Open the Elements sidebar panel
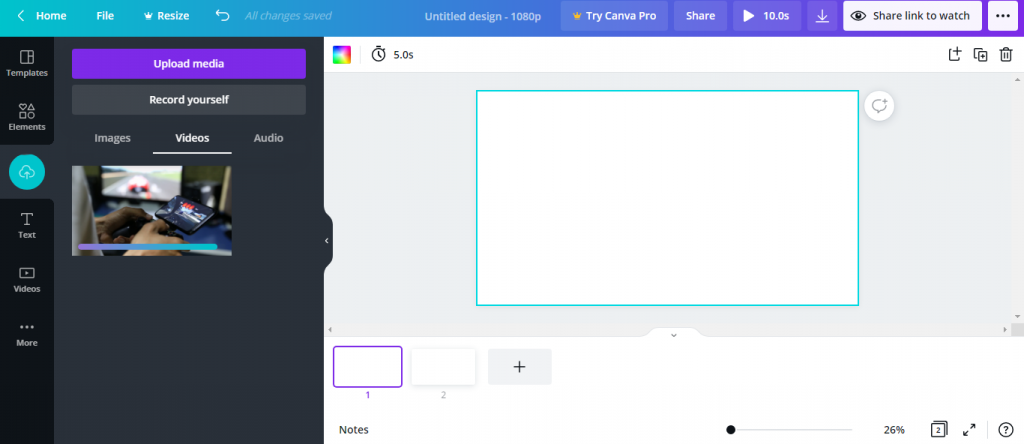The image size is (1024, 444). coord(27,118)
